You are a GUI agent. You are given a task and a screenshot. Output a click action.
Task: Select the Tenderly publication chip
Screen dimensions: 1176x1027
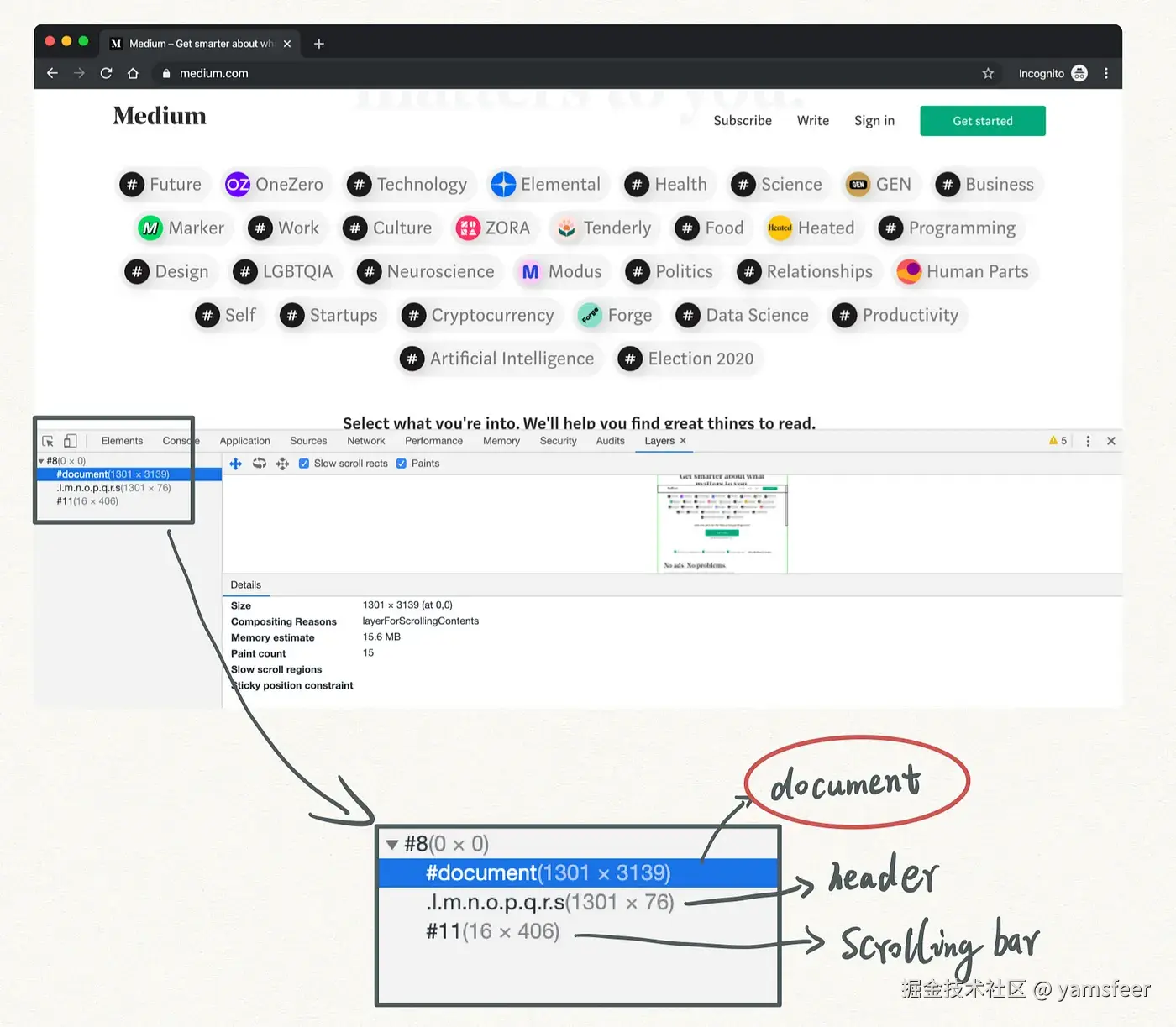[x=604, y=228]
